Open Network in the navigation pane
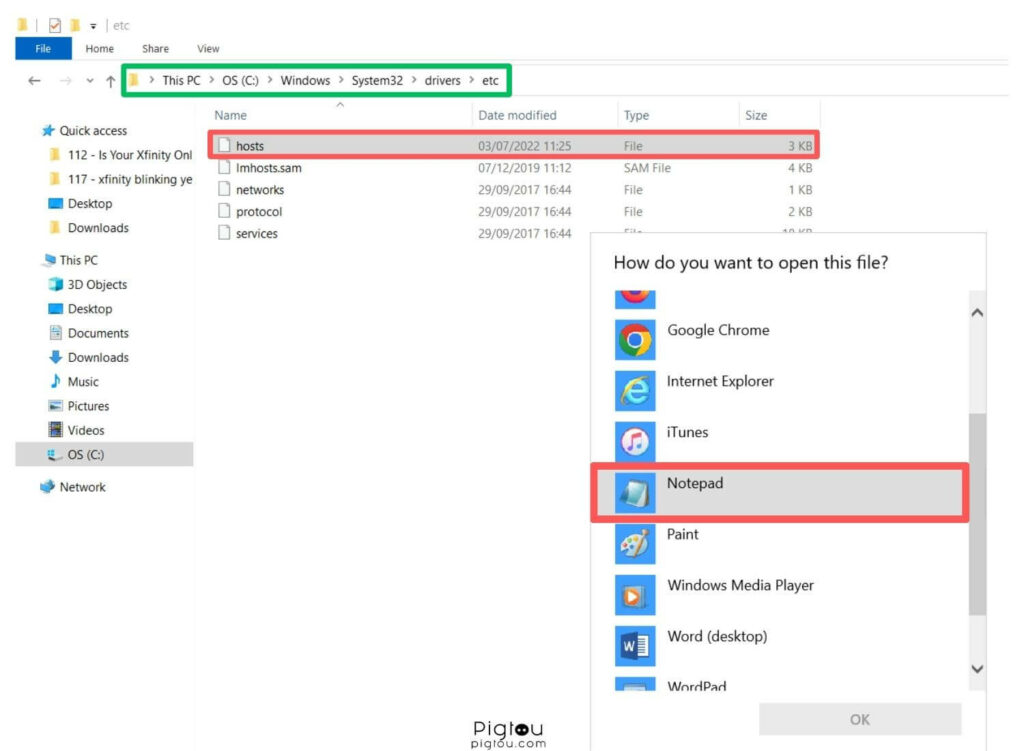This screenshot has height=751, width=1024. click(82, 487)
